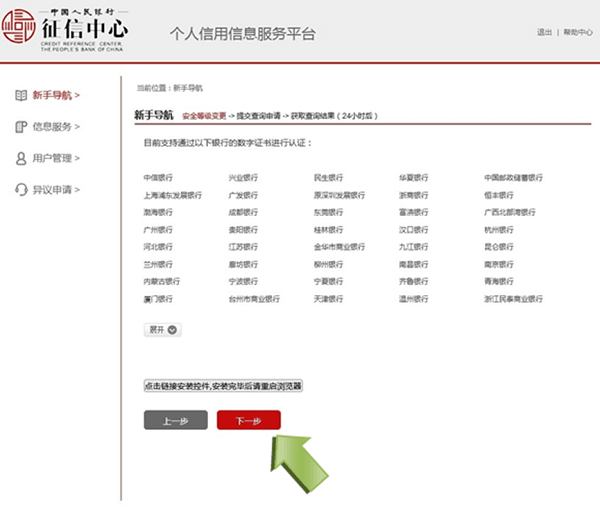Screen dimensions: 600x513
Task: Select 浙商银行
Action: coord(414,195)
